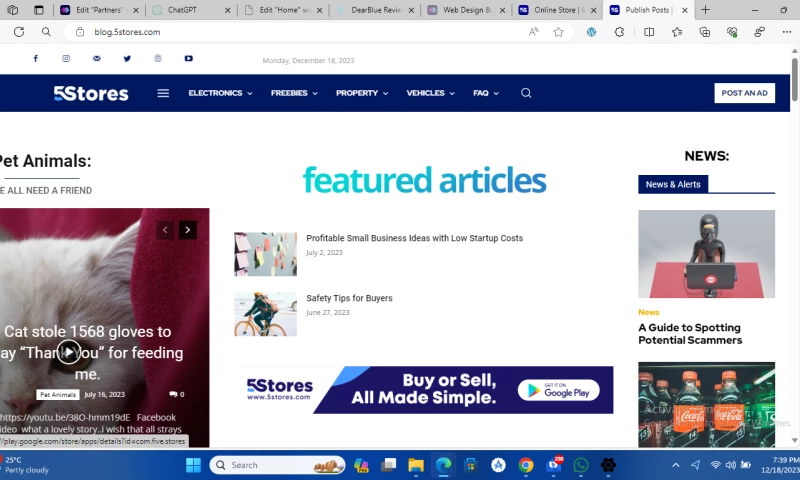Open Favorites list
This screenshot has width=800, height=480.
tap(677, 32)
